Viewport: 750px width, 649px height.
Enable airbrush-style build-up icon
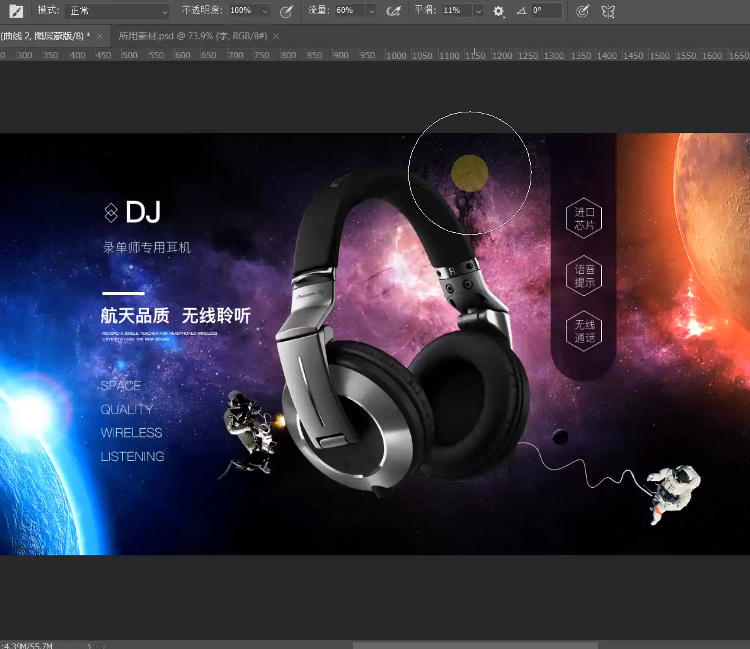pos(393,11)
